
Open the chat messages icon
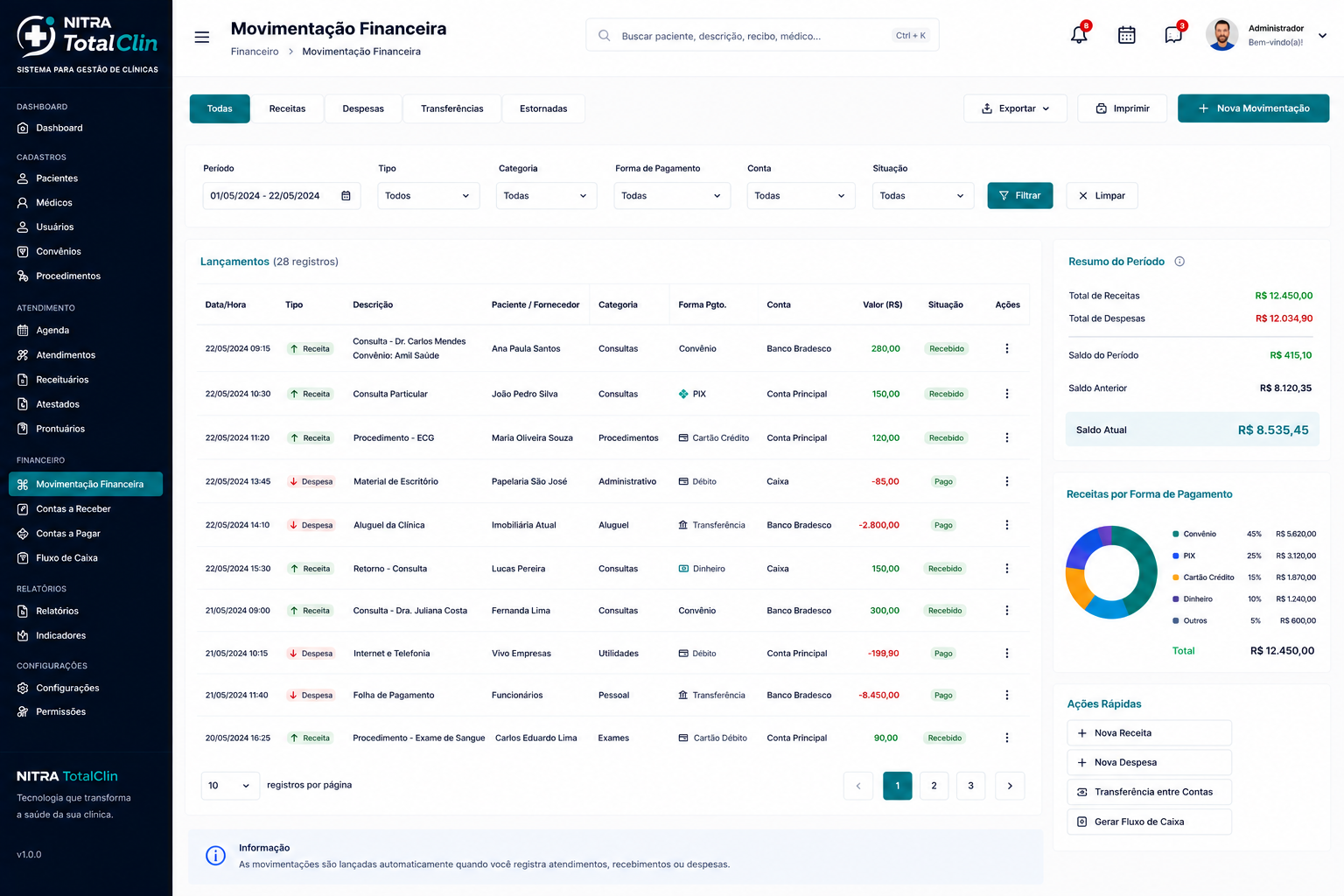point(1173,35)
